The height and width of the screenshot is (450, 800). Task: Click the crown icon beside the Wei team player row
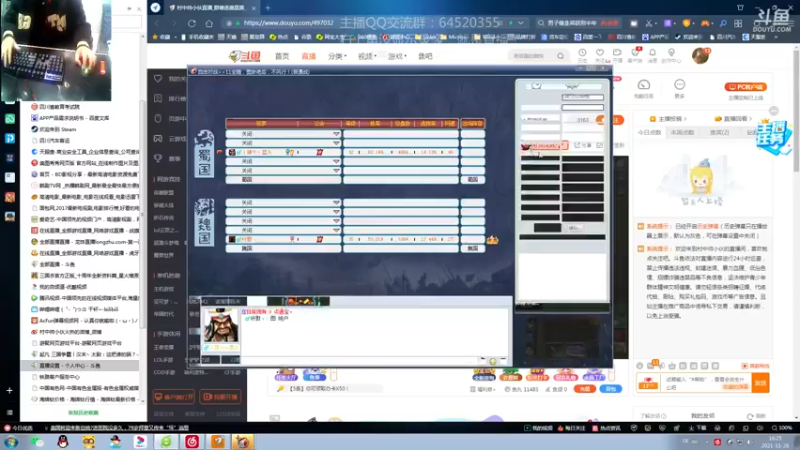tap(492, 239)
